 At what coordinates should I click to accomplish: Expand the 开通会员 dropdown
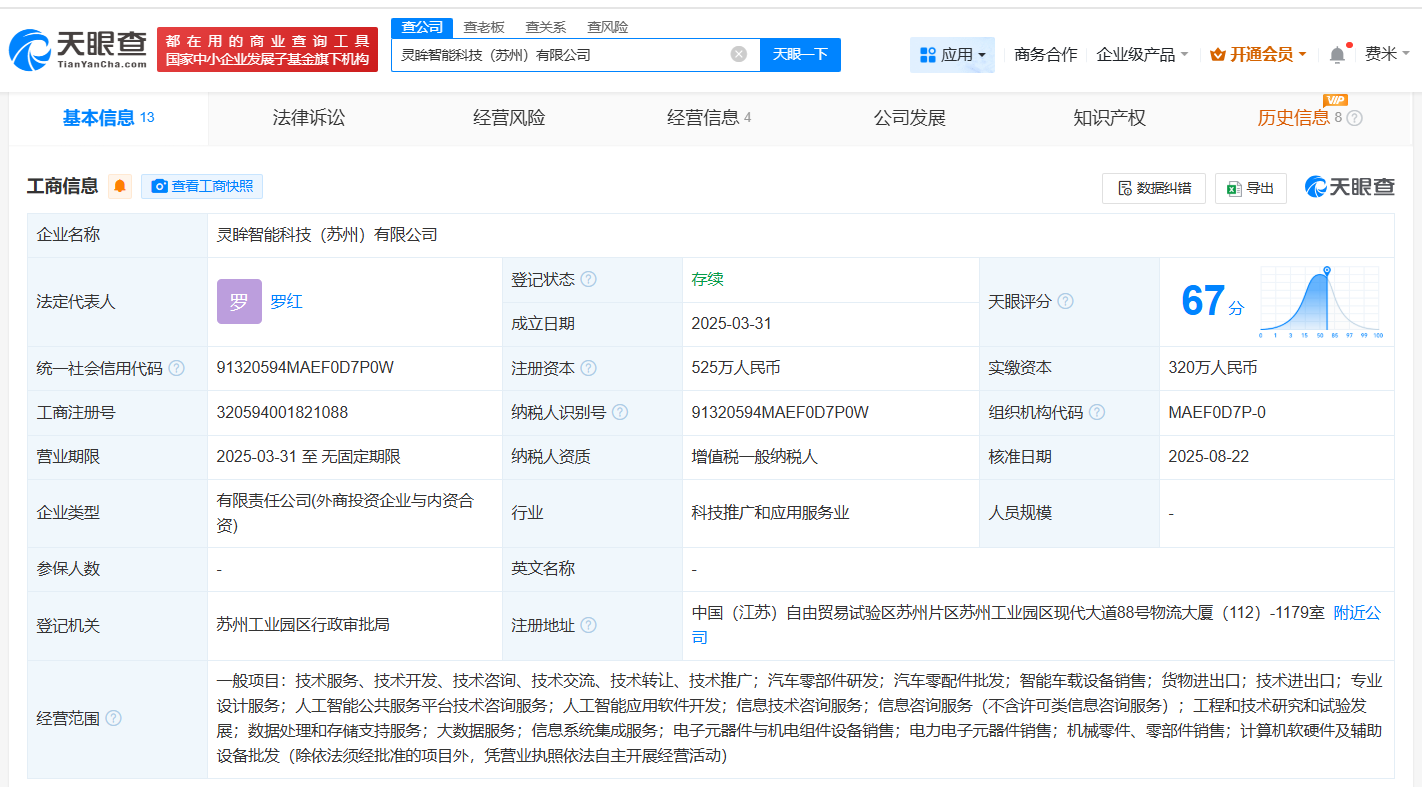tap(1258, 54)
